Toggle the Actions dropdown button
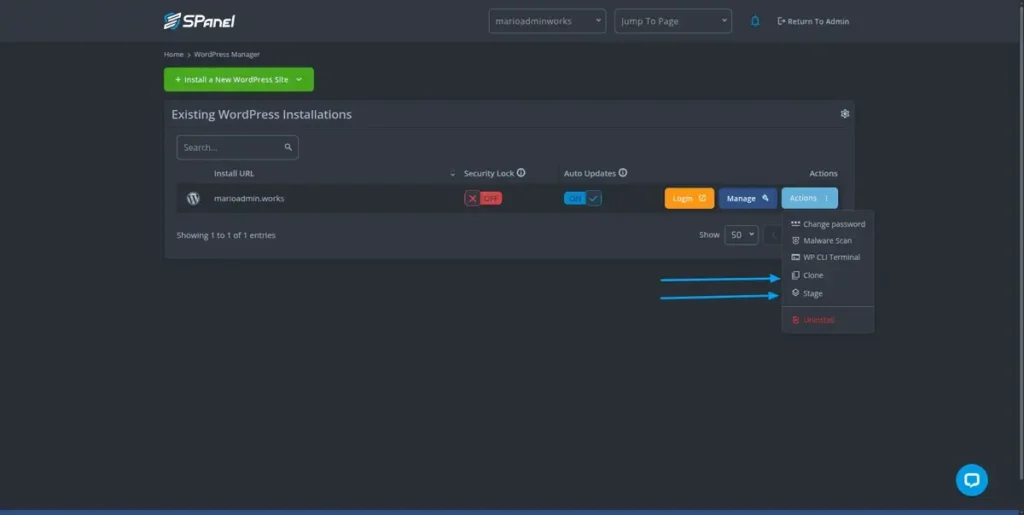The image size is (1024, 515). tap(810, 198)
